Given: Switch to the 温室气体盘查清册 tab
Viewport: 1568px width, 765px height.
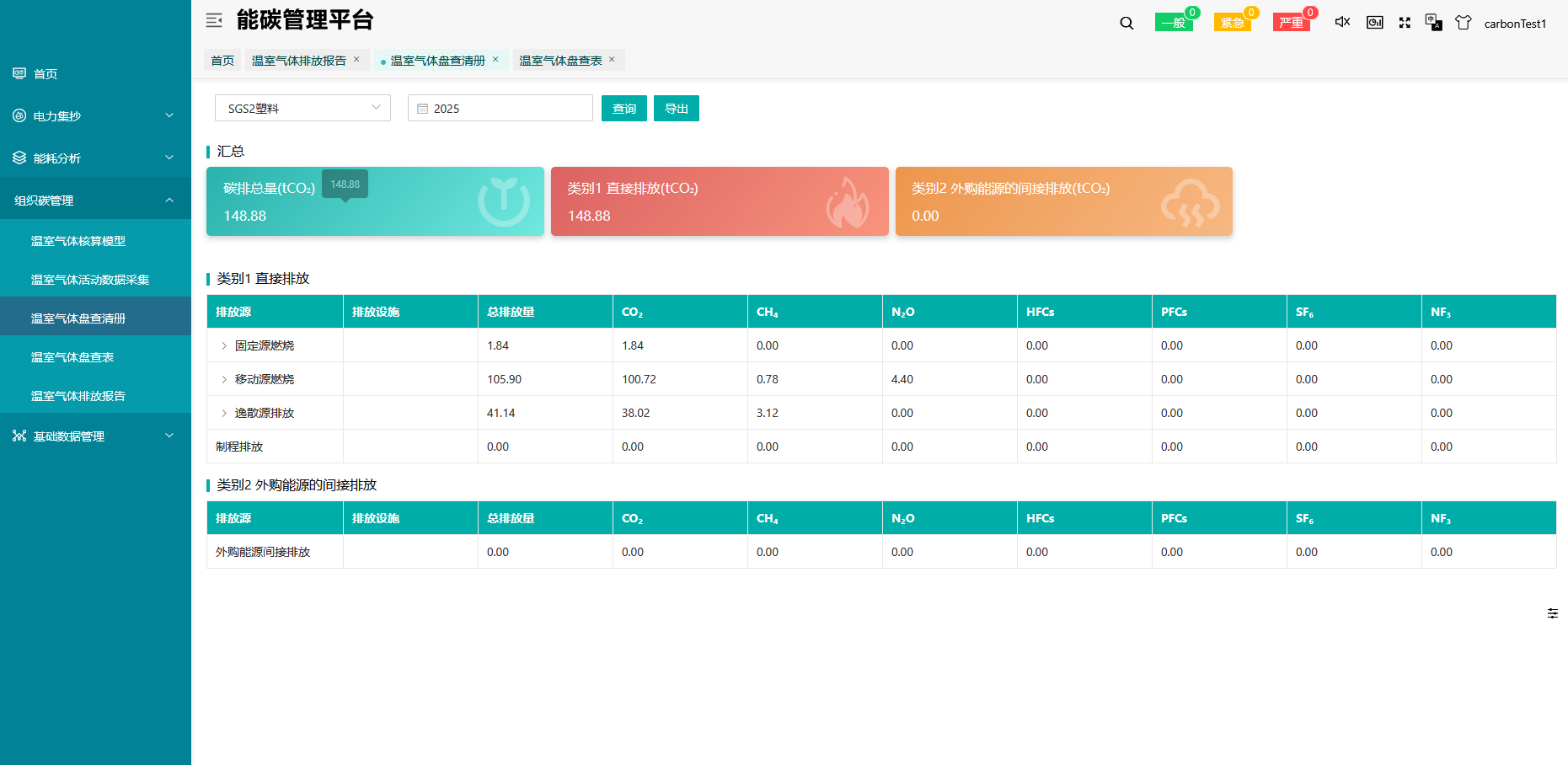Looking at the screenshot, I should 437,61.
